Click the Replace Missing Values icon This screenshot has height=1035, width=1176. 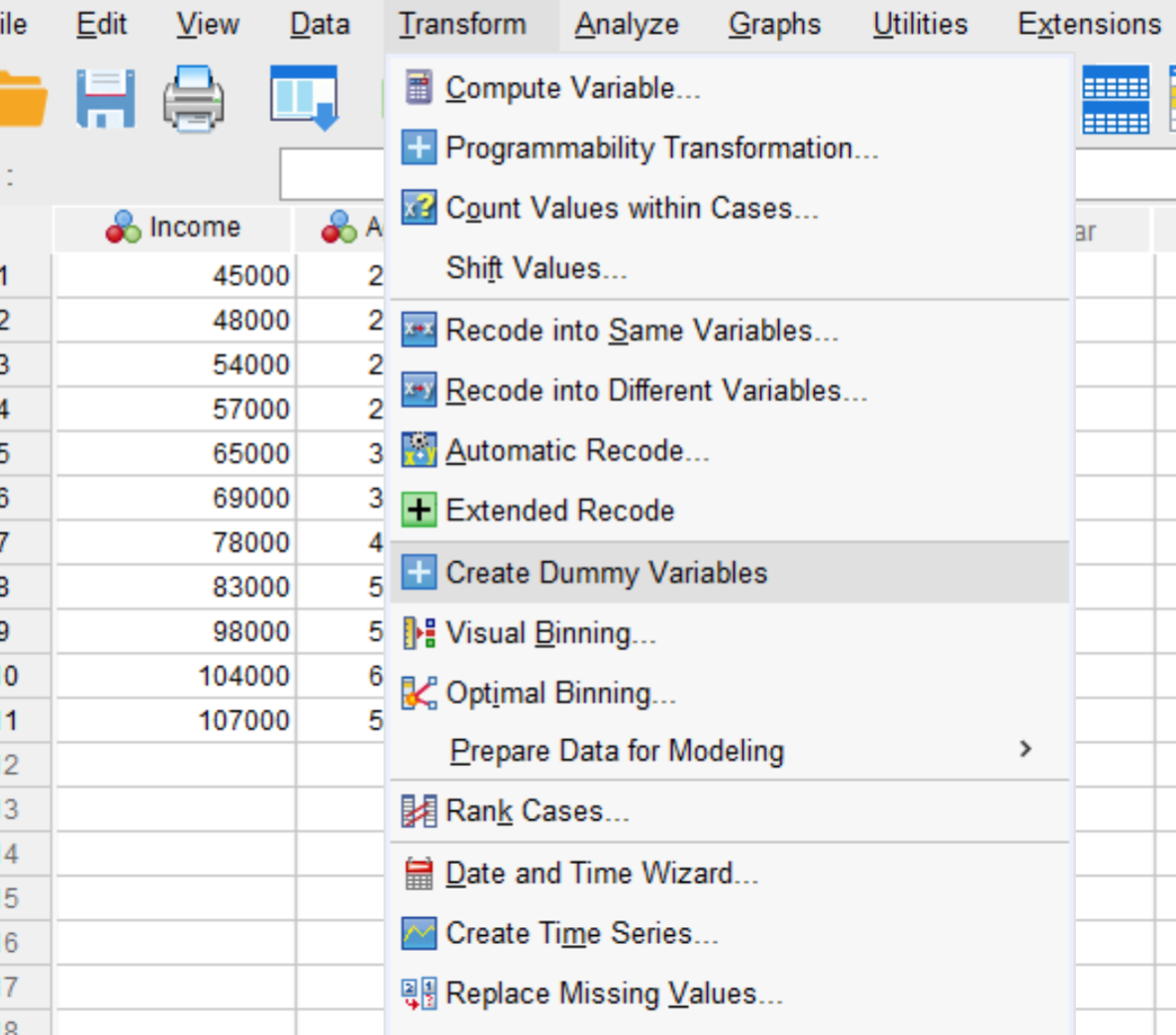click(x=420, y=992)
